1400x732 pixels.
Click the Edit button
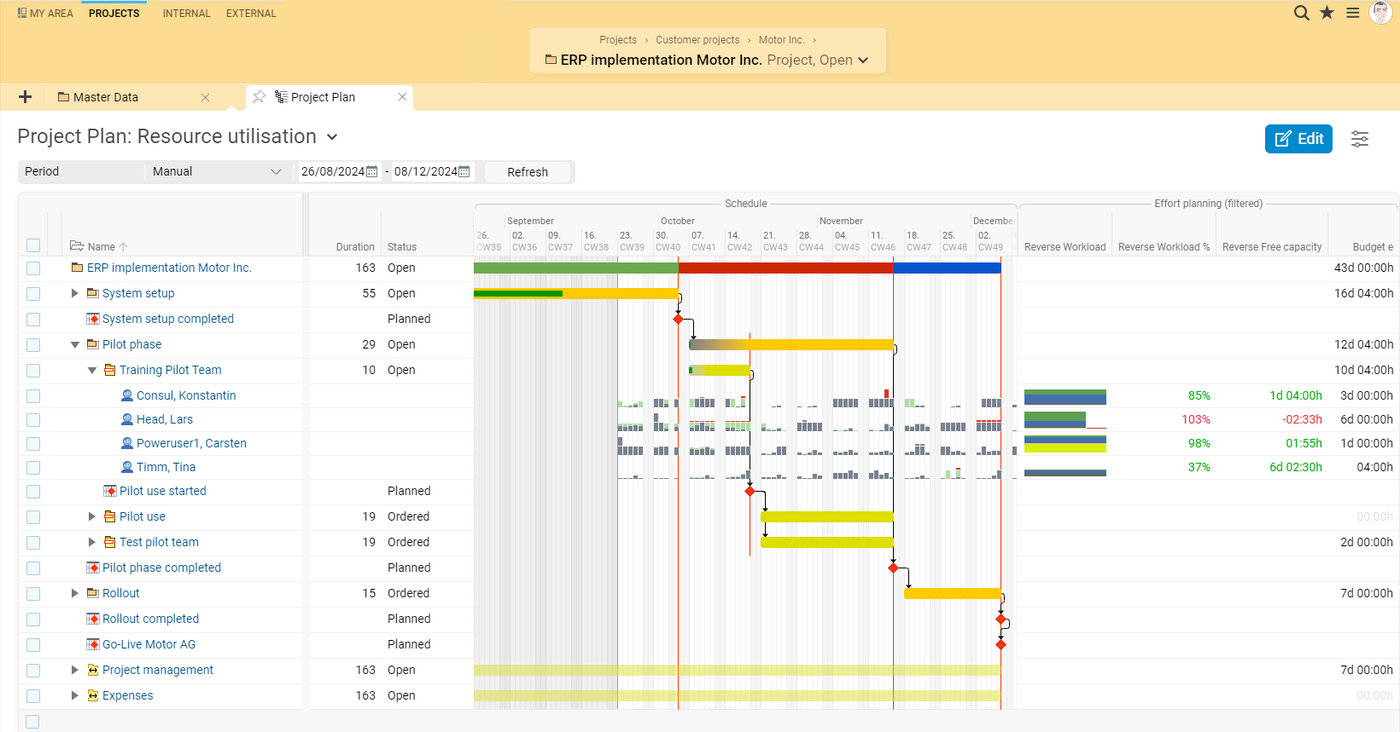click(1298, 139)
